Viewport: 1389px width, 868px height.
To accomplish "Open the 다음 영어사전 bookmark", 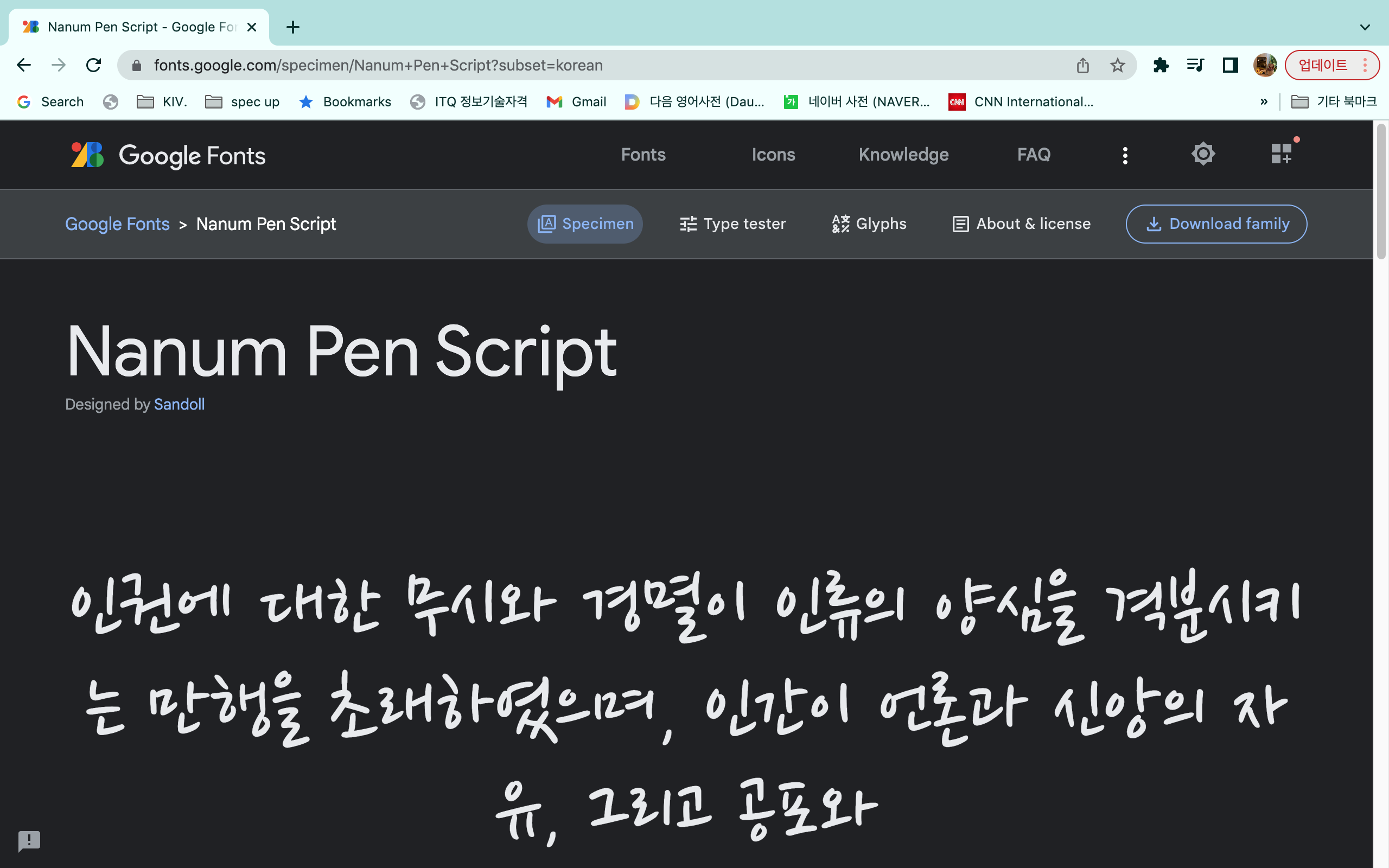I will coord(694,101).
